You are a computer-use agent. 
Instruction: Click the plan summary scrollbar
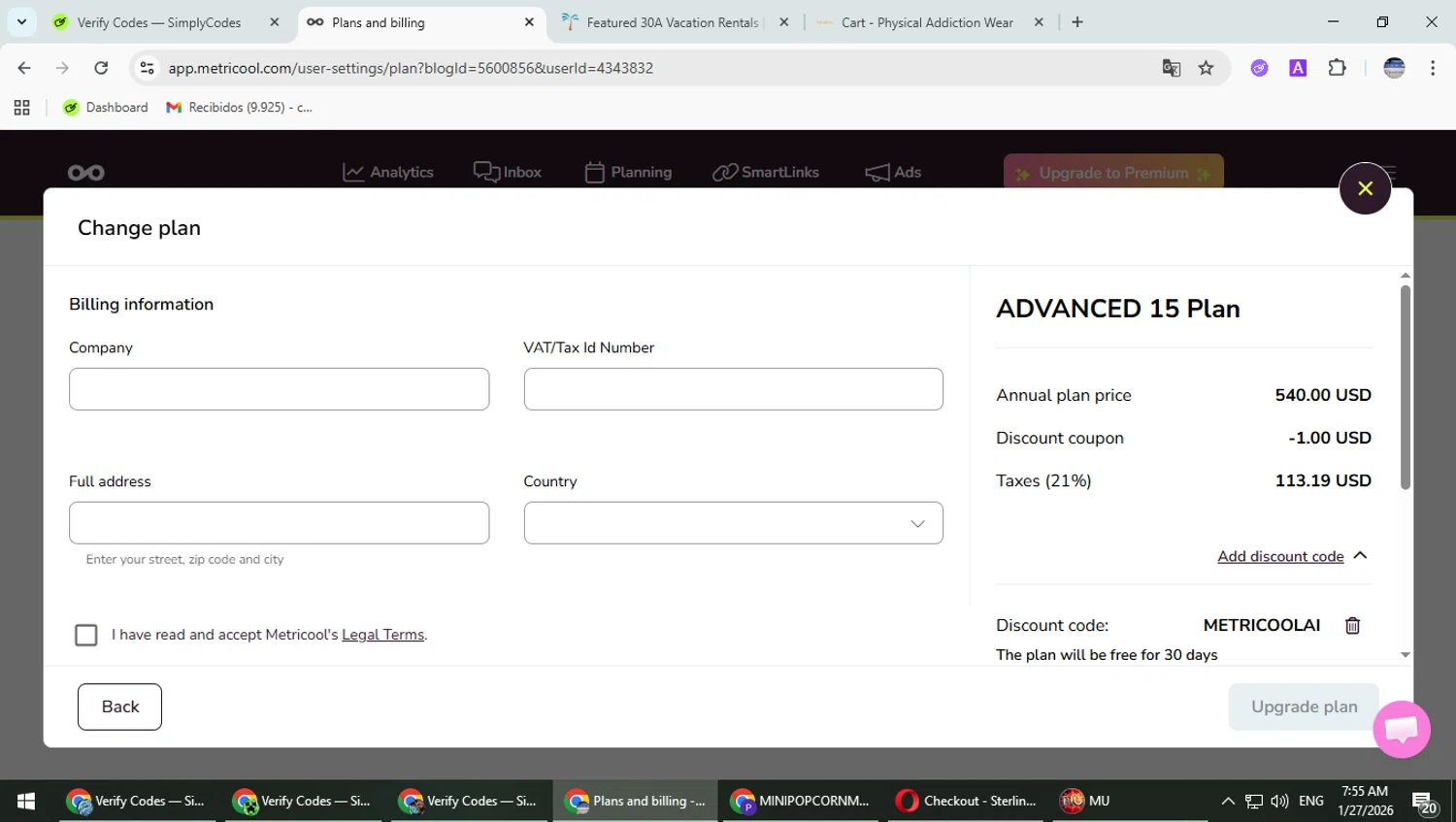tap(1405, 387)
